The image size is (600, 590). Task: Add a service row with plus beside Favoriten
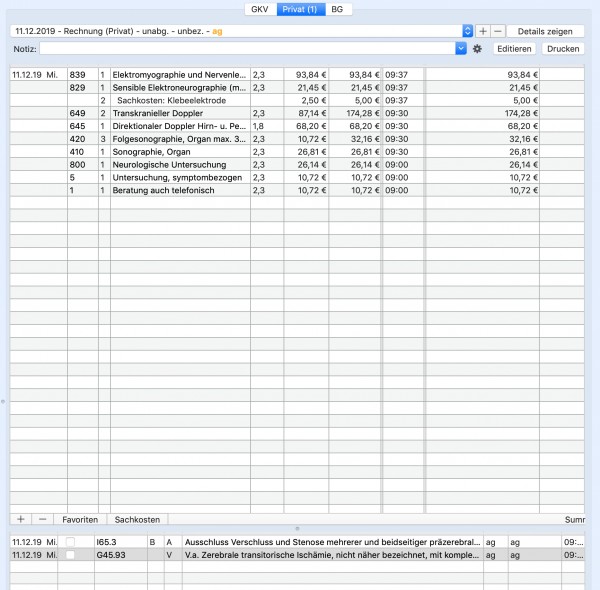click(21, 519)
